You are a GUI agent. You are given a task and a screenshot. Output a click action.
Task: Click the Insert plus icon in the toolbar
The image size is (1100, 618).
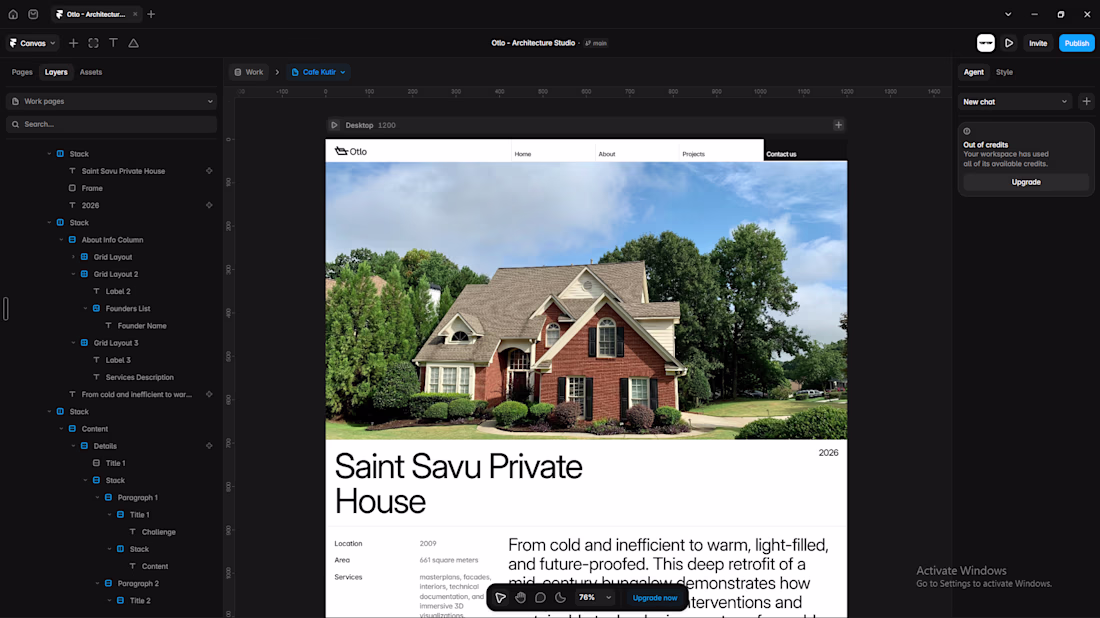click(73, 43)
